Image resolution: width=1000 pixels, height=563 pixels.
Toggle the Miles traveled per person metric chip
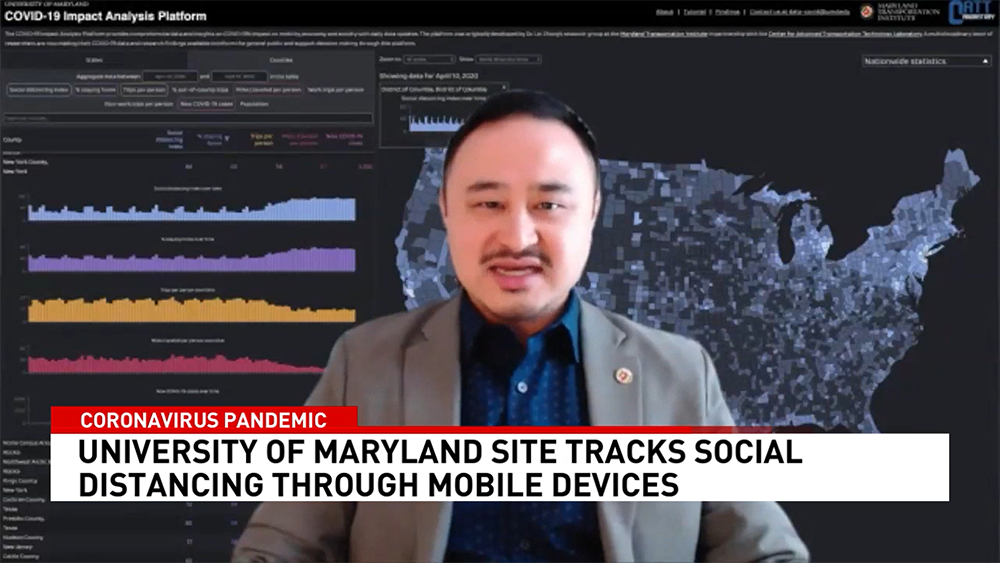click(x=268, y=90)
